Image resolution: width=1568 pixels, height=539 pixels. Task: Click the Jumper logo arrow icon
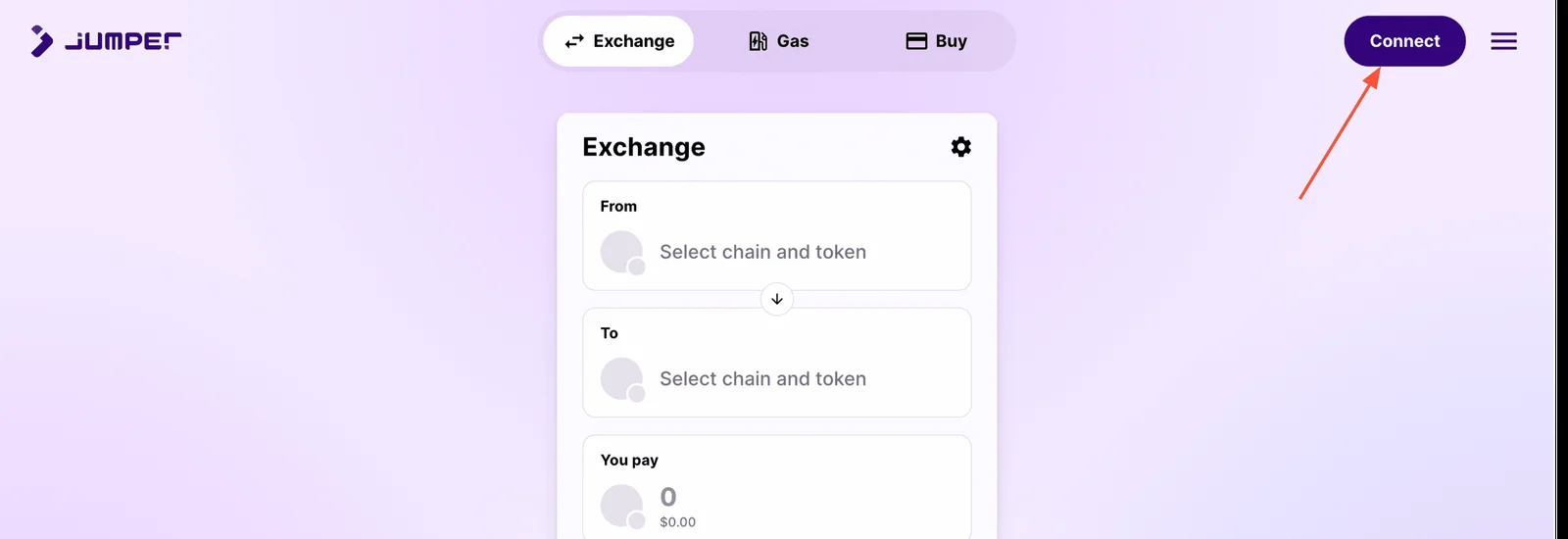[x=41, y=41]
